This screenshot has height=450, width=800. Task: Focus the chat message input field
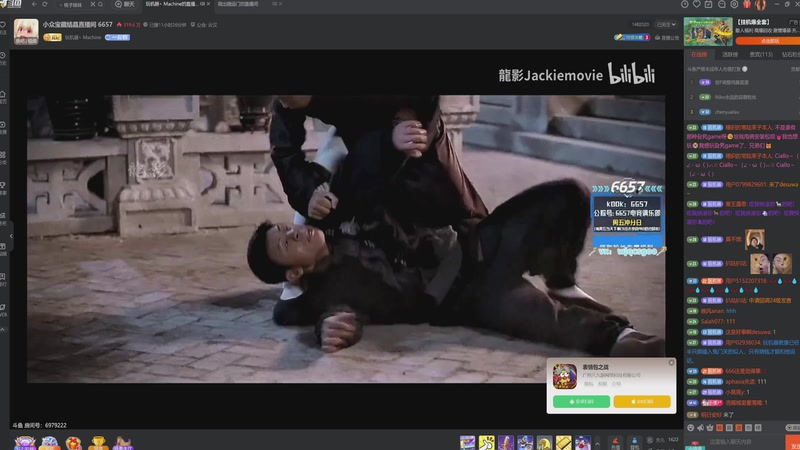tap(745, 442)
